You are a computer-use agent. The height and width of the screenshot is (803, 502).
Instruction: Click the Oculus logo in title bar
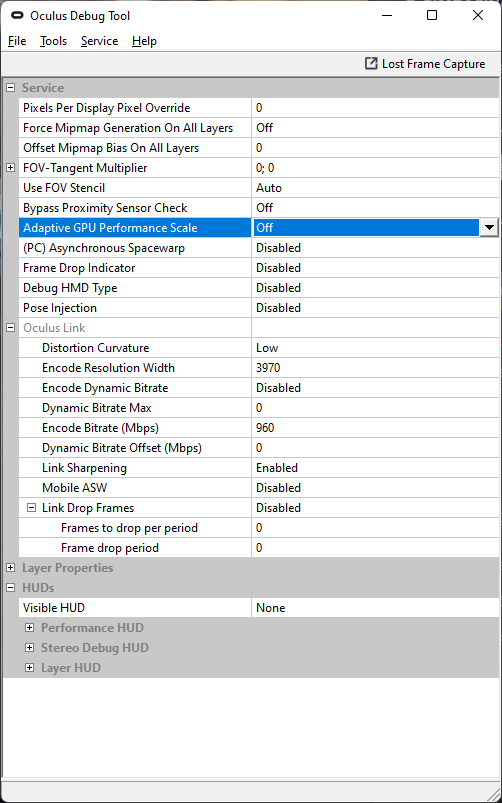point(16,16)
